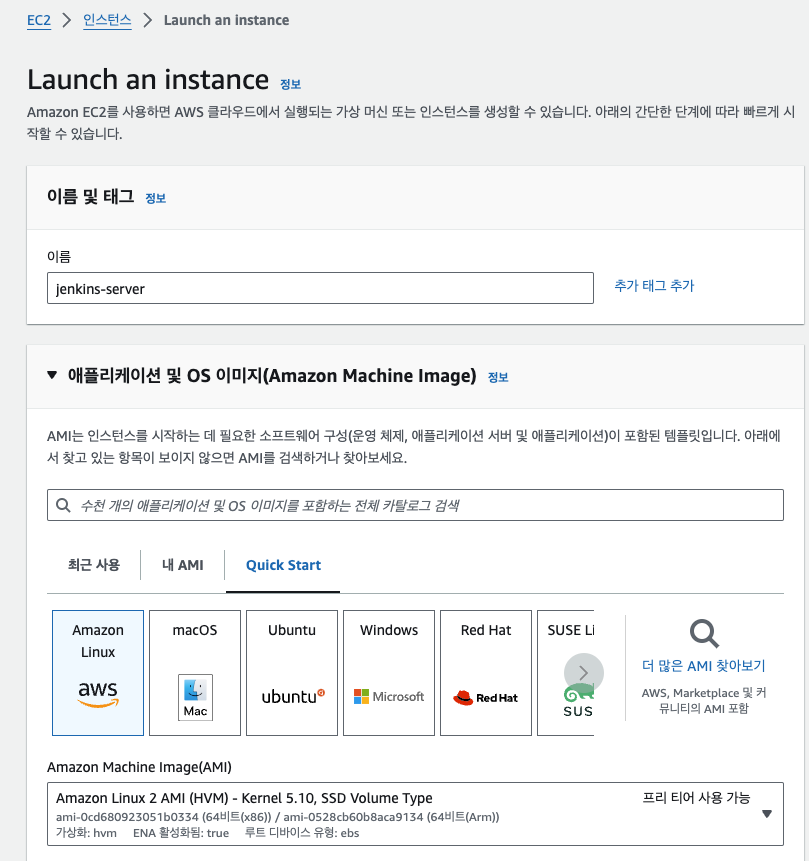Screen dimensions: 809x861
Task: Click the 추가 태그 추가 link
Action: pos(654,286)
